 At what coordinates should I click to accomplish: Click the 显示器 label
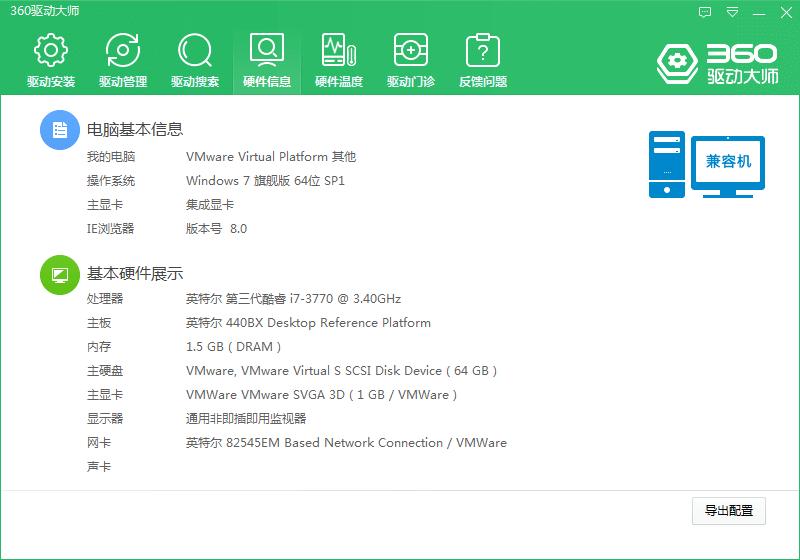coord(105,419)
